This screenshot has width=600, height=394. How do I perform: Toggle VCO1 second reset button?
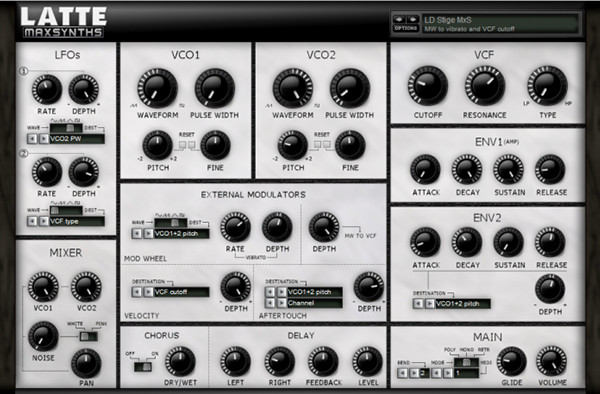click(191, 145)
